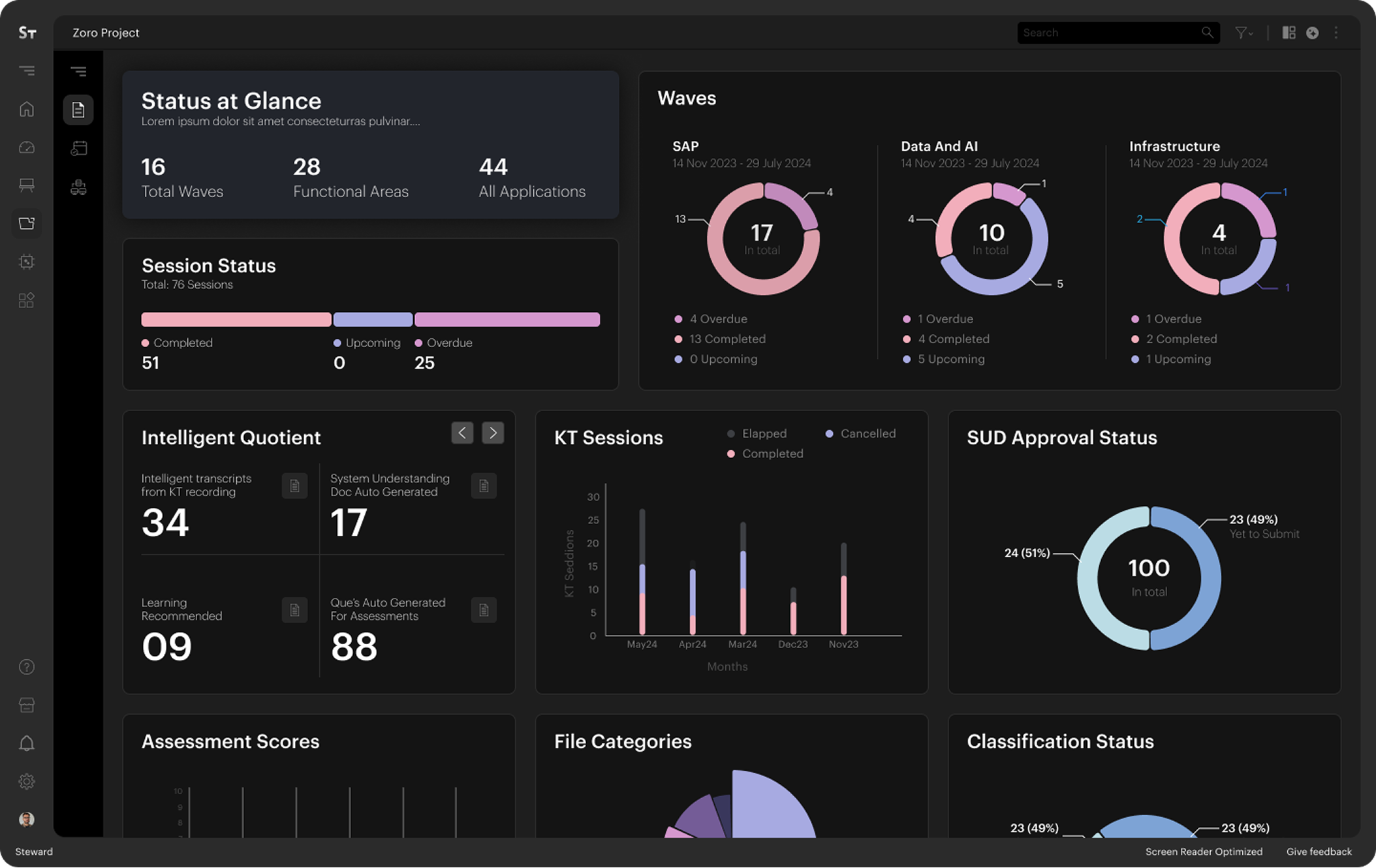Viewport: 1376px width, 868px height.
Task: Open the presentation board sidebar icon
Action: [x=27, y=185]
